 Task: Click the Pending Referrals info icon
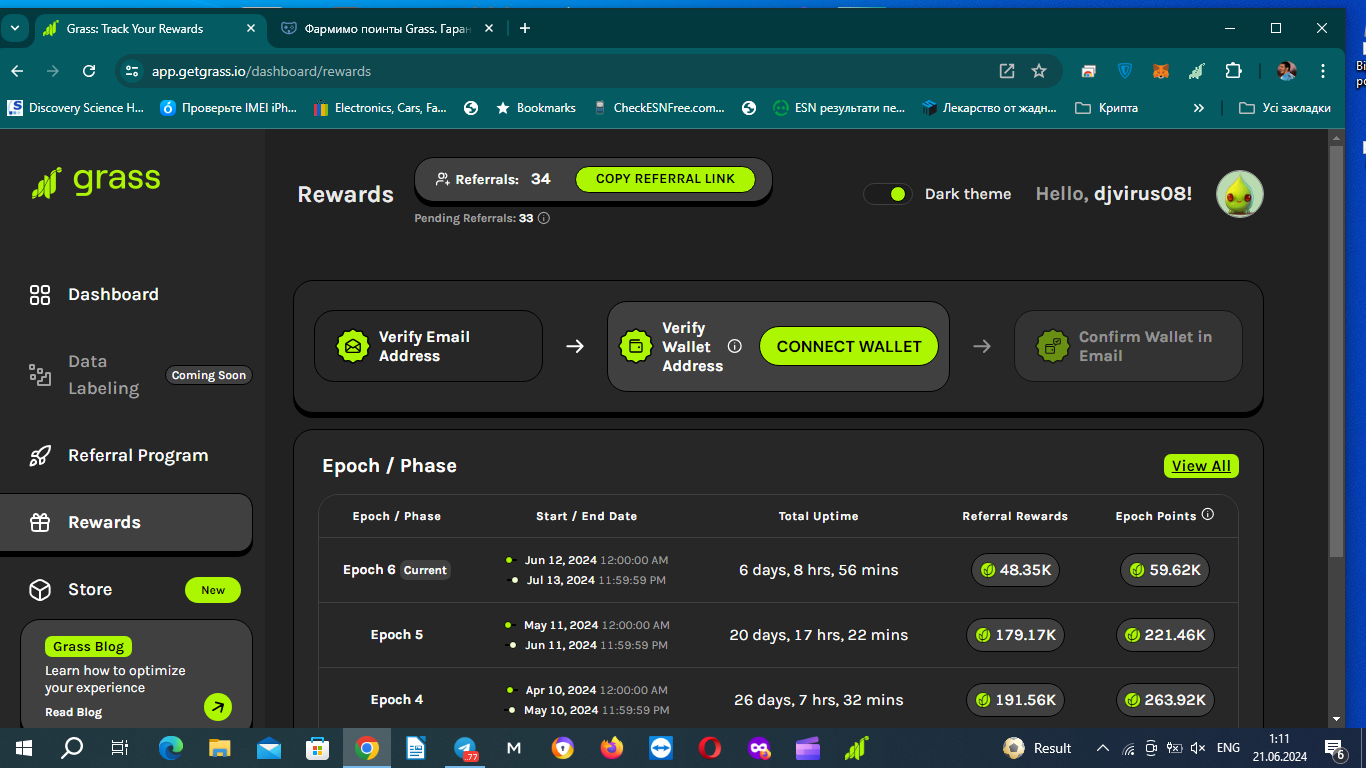[x=544, y=218]
